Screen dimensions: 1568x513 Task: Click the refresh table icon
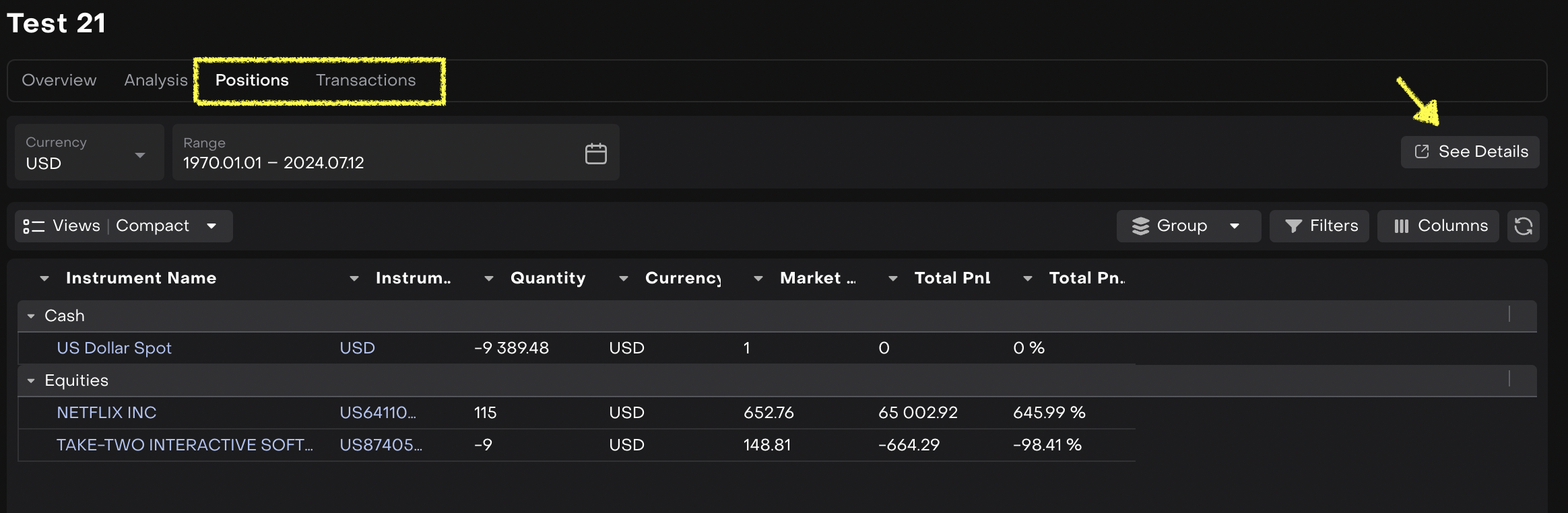pos(1523,226)
